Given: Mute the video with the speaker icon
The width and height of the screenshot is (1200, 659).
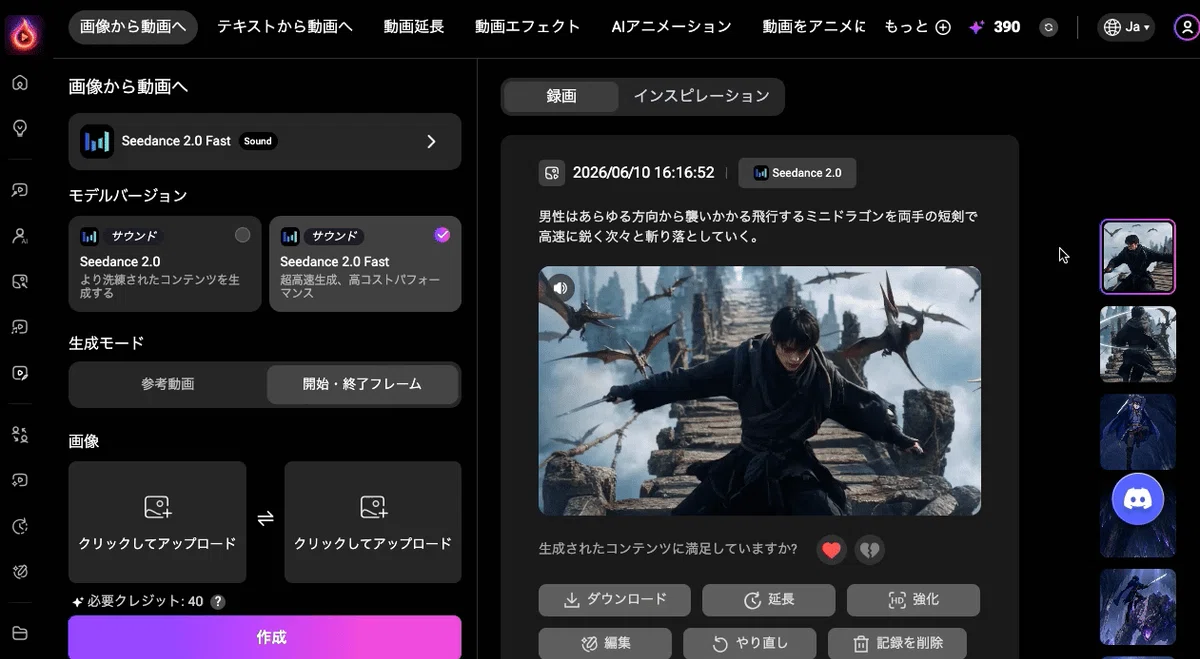Looking at the screenshot, I should click(x=561, y=289).
